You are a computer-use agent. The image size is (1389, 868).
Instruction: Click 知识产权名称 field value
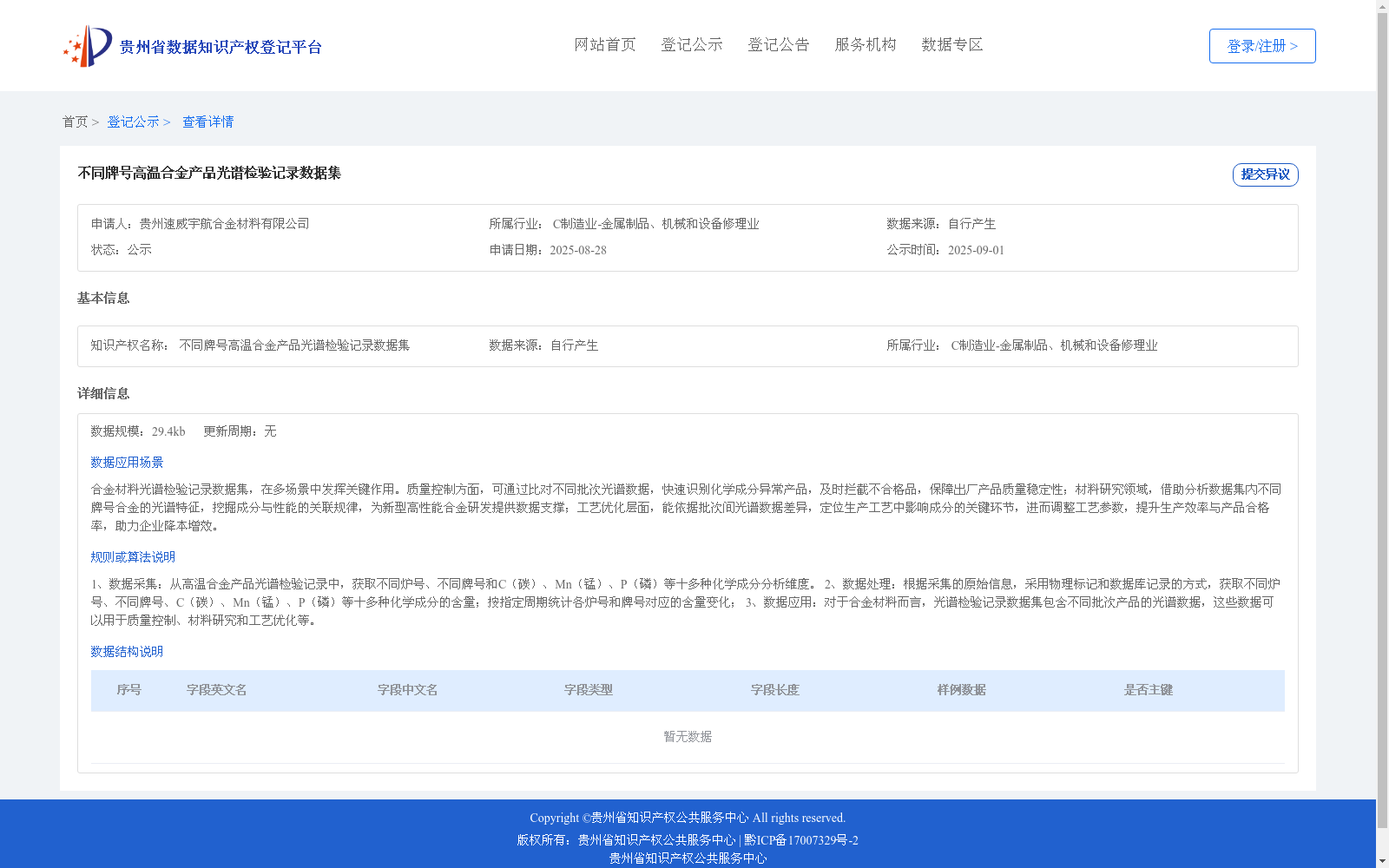294,345
